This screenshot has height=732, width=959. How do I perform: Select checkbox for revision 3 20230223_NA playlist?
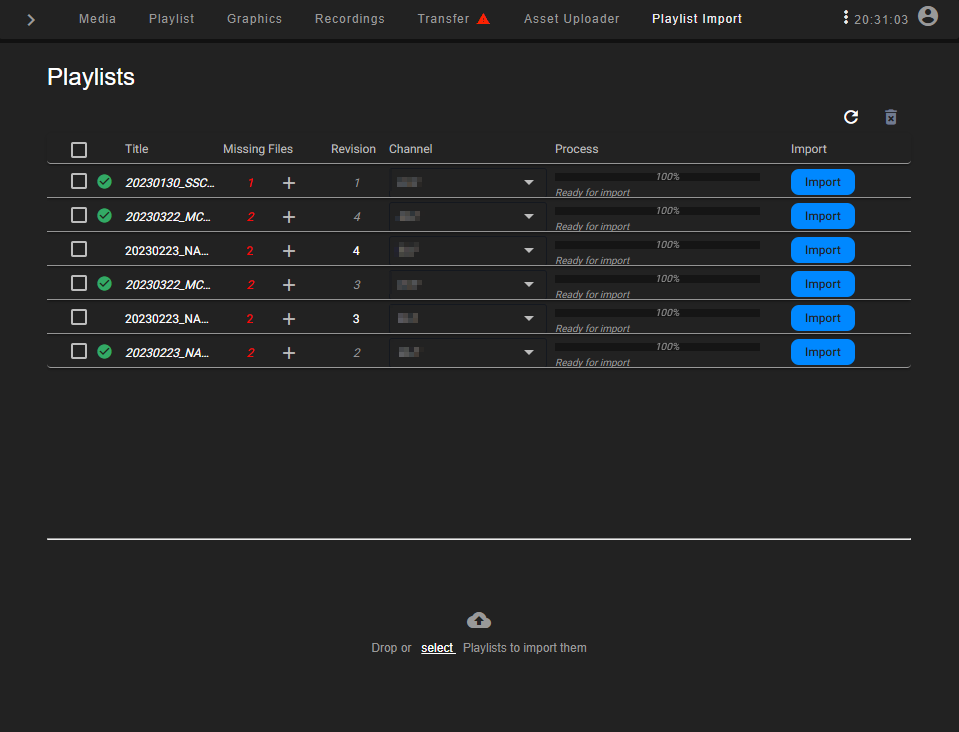point(79,318)
